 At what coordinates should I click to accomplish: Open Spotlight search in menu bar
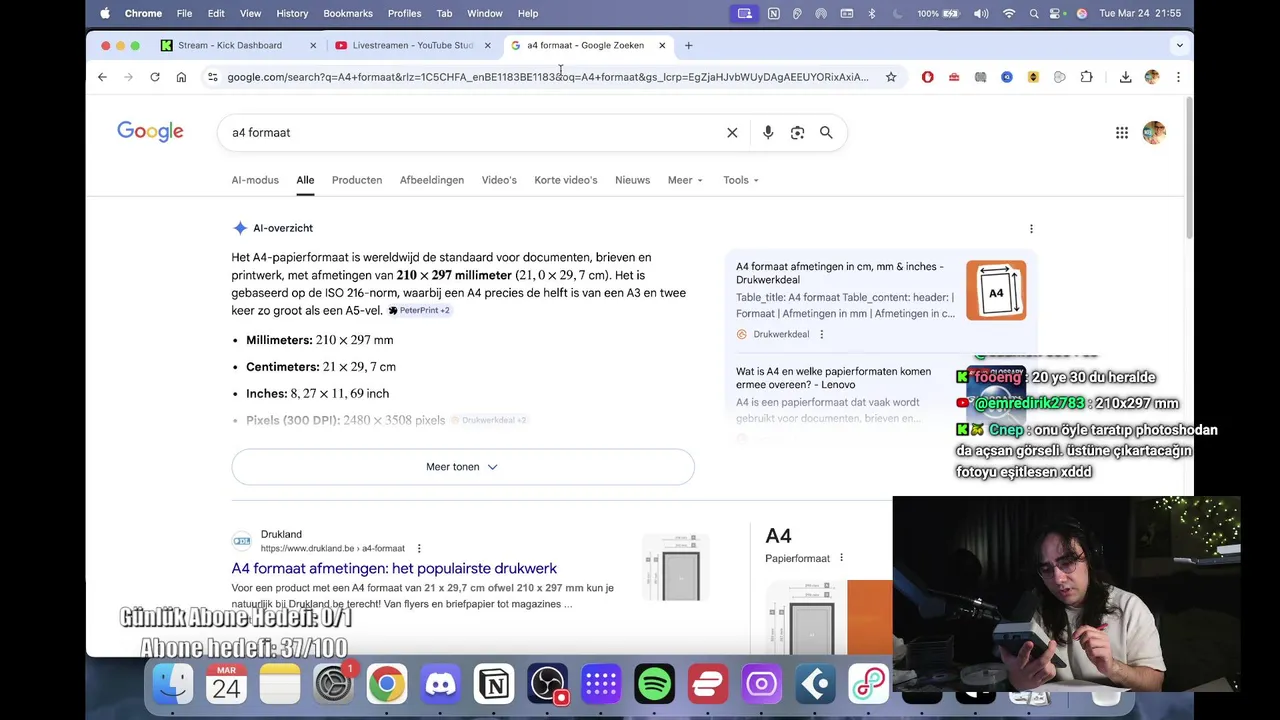tap(1034, 13)
